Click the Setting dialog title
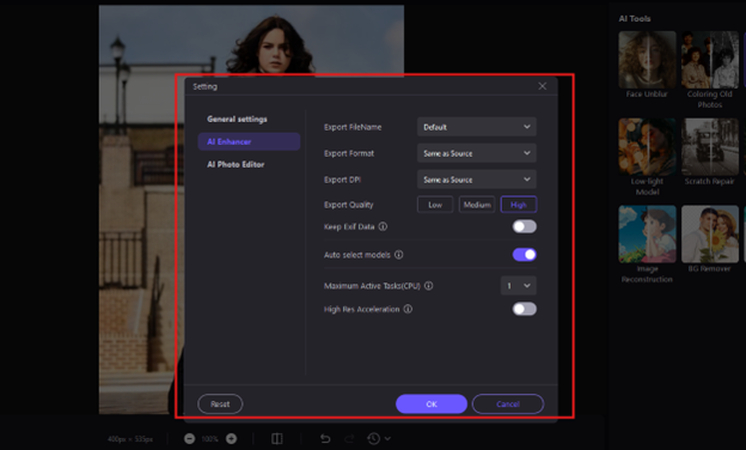 pyautogui.click(x=205, y=87)
